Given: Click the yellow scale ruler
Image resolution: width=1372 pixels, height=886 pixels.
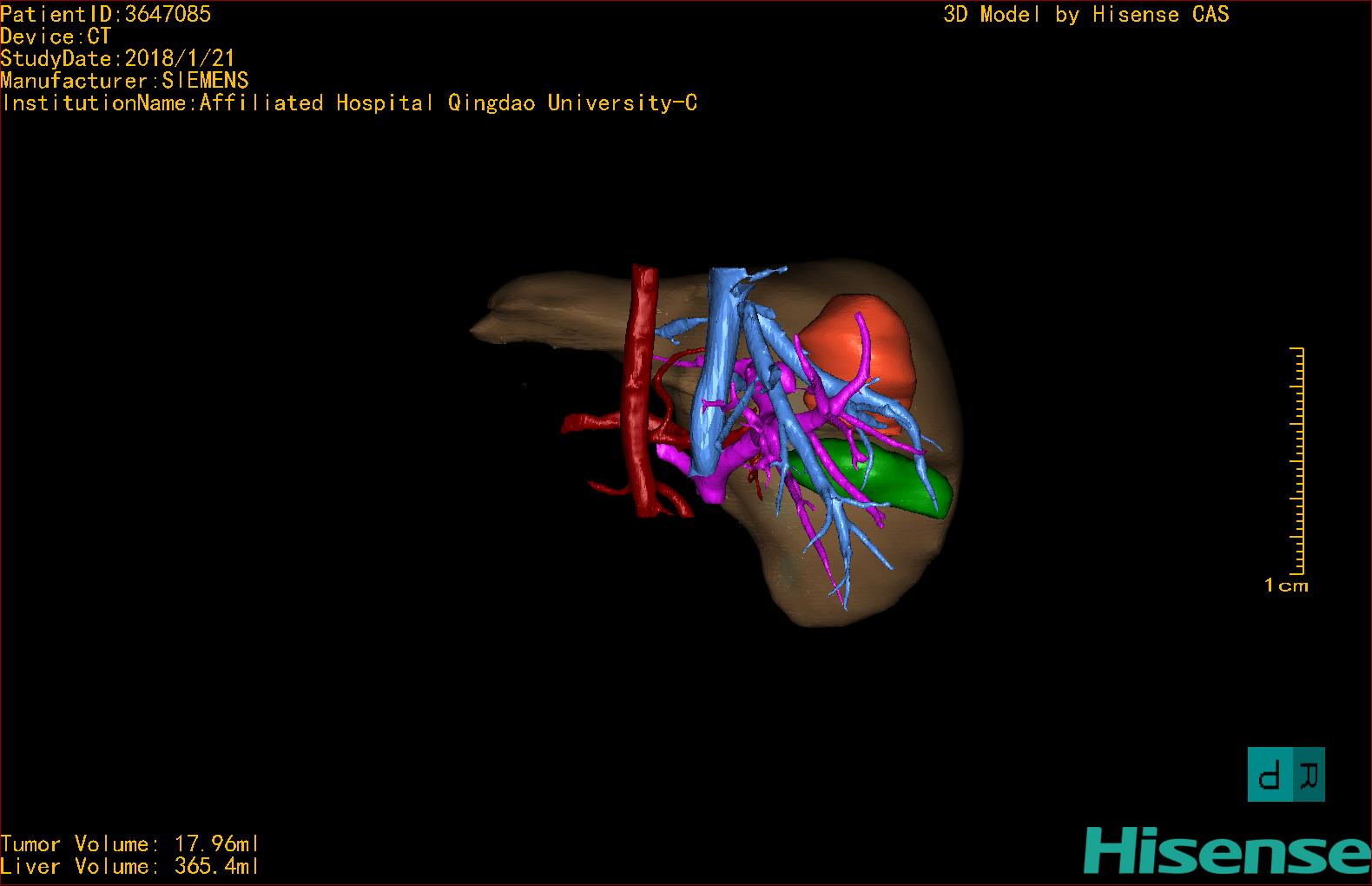Looking at the screenshot, I should [x=1298, y=461].
